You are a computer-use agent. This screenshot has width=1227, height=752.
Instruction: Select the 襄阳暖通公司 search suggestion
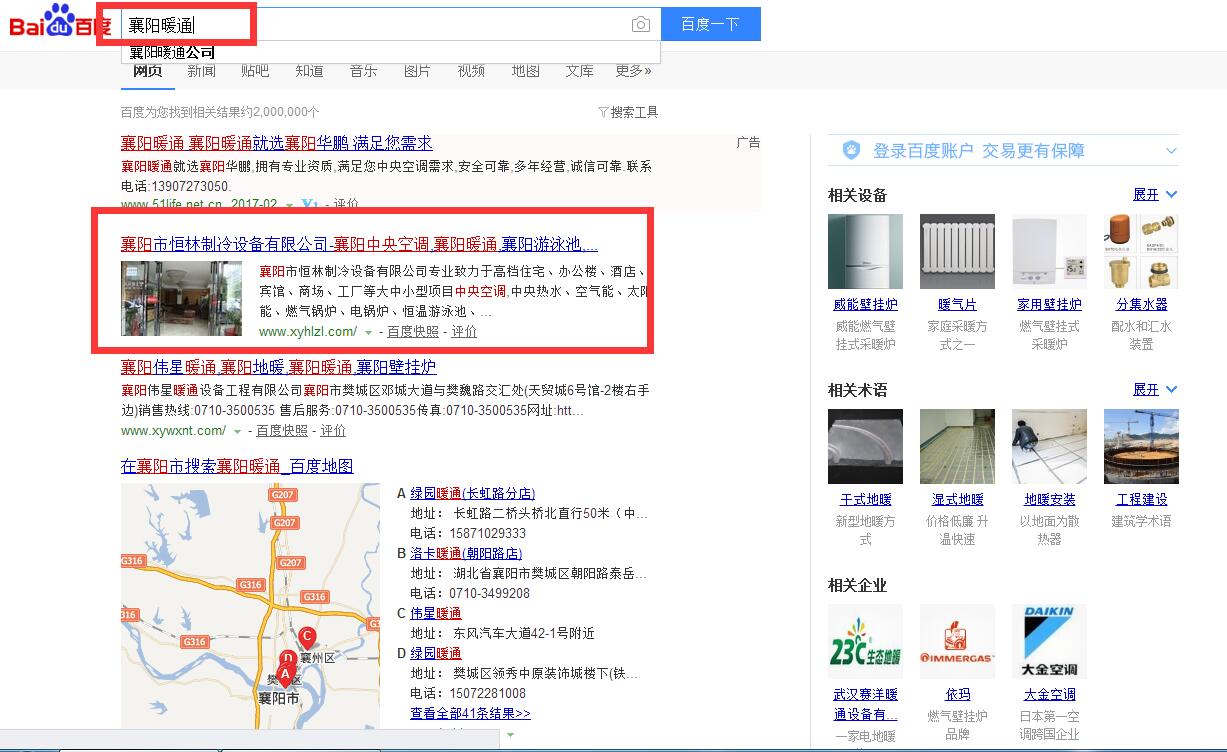[172, 52]
